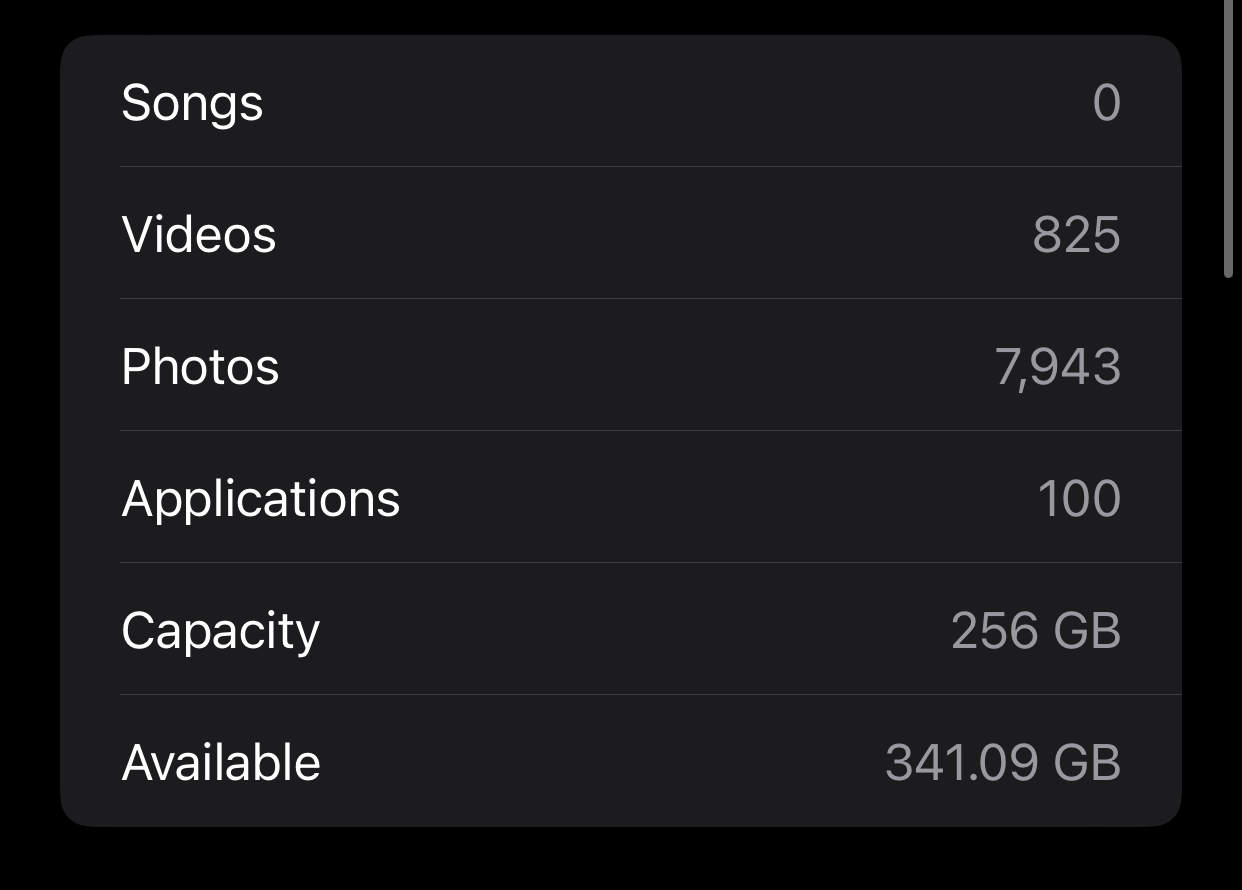The height and width of the screenshot is (890, 1242).
Task: Click the black background below the Available row
Action: pyautogui.click(x=621, y=859)
